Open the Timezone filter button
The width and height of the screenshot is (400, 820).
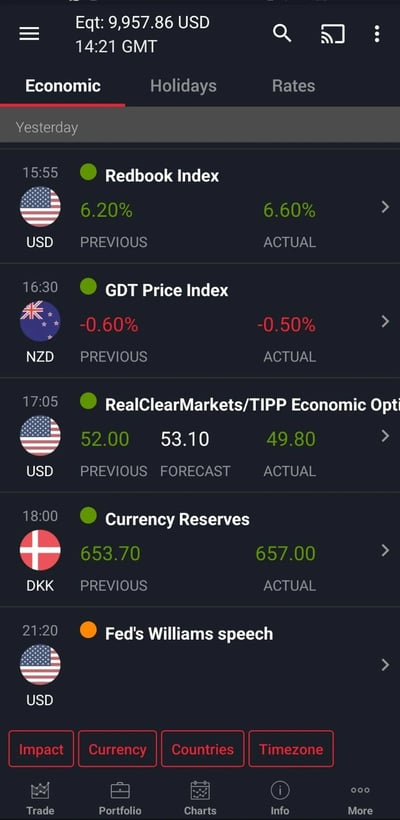[x=291, y=749]
